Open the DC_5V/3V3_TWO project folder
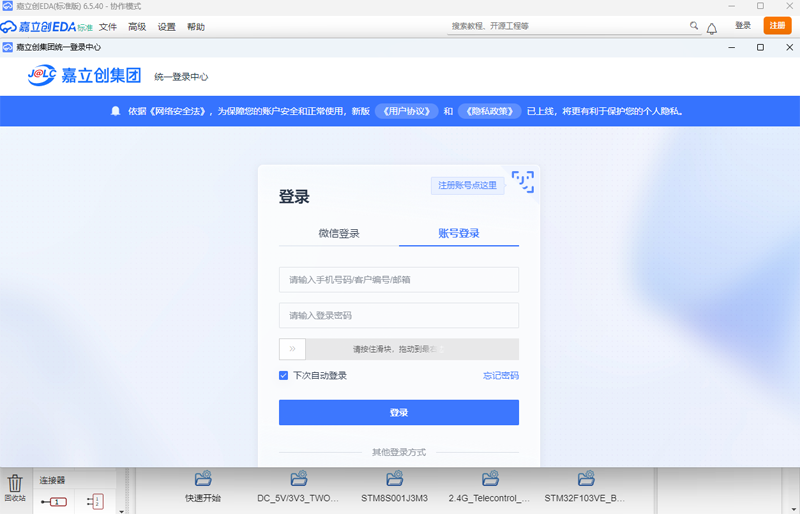Viewport: 800px width, 514px height. point(298,487)
